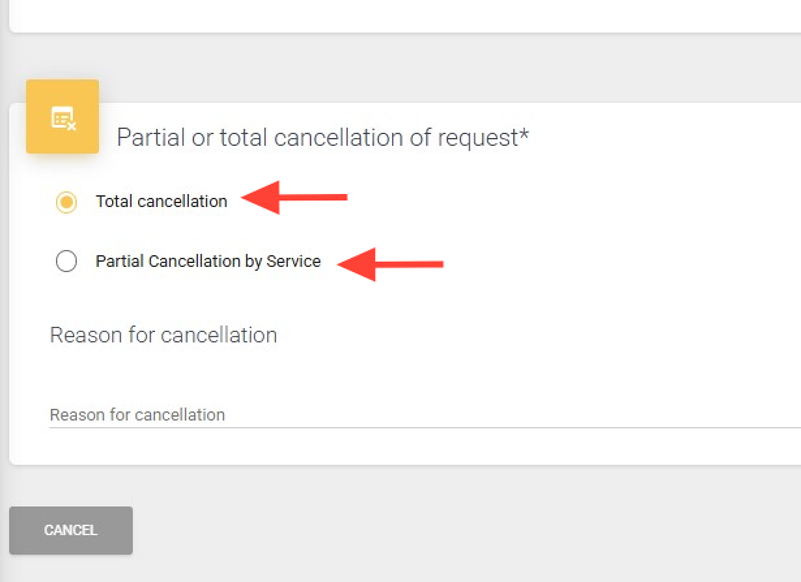
Task: Select the Total cancellation radio button
Action: [x=66, y=202]
